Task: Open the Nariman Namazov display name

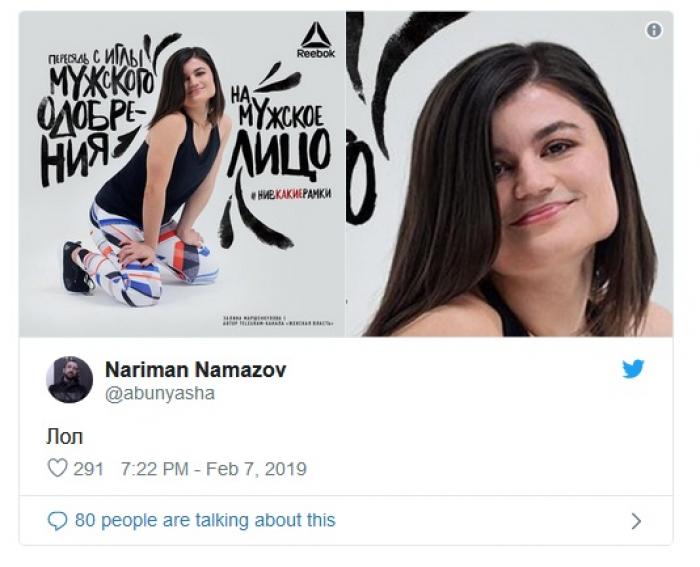Action: pyautogui.click(x=196, y=370)
